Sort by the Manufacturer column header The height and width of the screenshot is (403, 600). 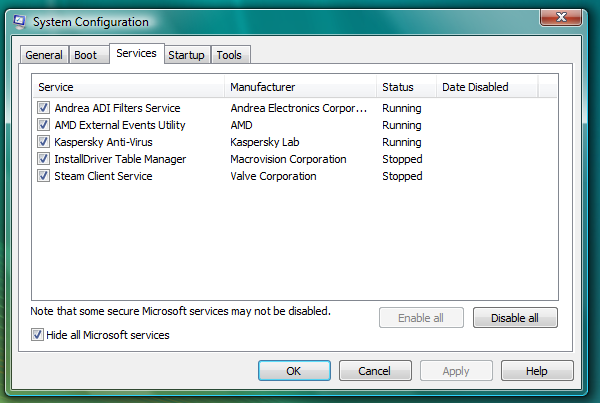(x=300, y=87)
